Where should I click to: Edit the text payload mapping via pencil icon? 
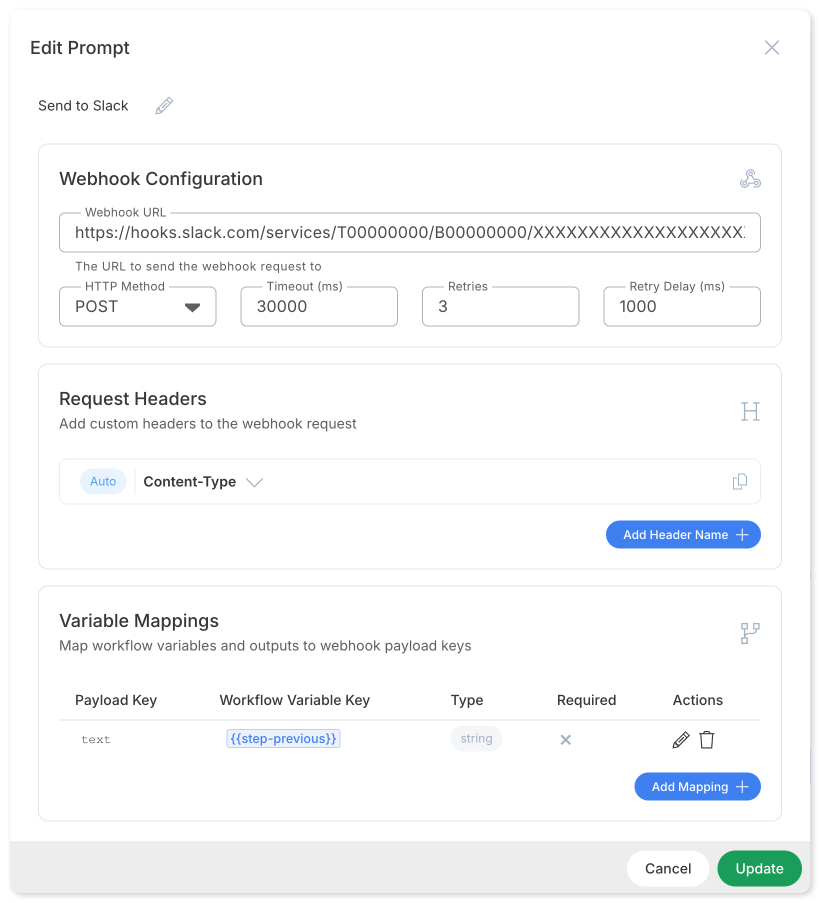(x=681, y=739)
